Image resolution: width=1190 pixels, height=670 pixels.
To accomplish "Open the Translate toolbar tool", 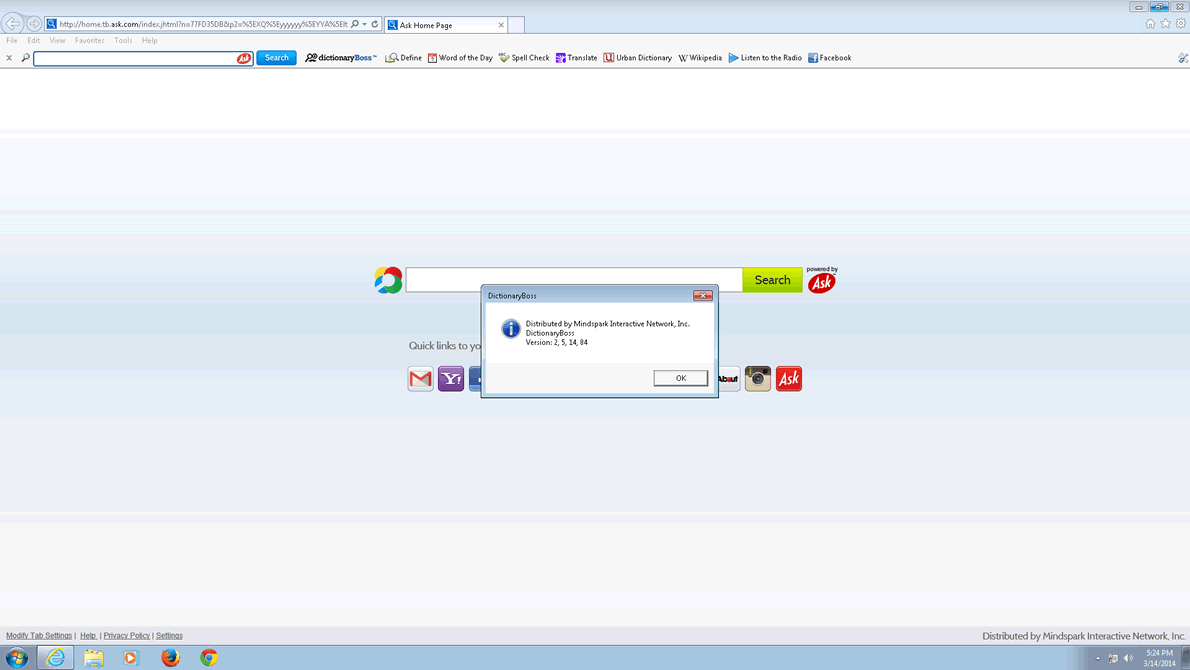I will (x=576, y=58).
